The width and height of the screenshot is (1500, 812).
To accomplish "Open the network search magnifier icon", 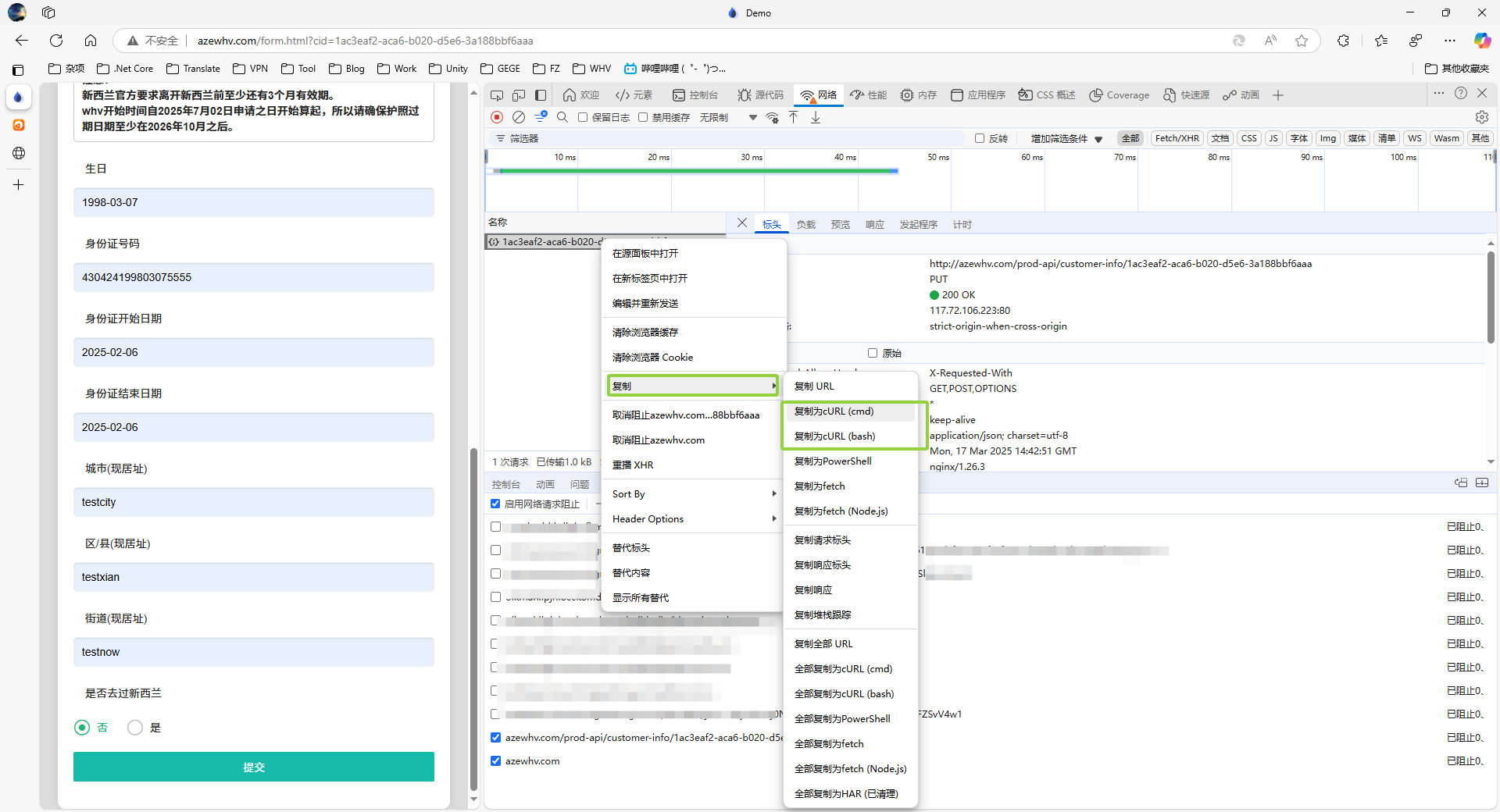I will coord(562,117).
